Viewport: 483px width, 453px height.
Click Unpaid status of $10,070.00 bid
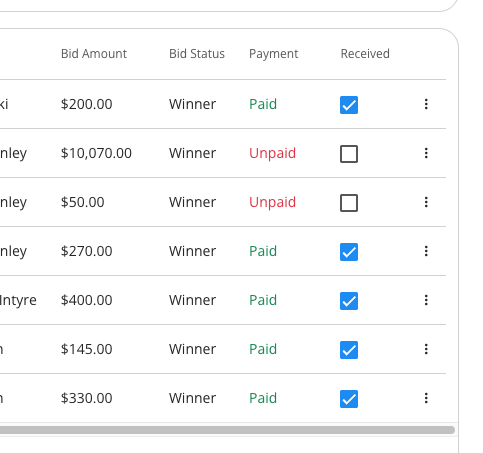pyautogui.click(x=272, y=154)
